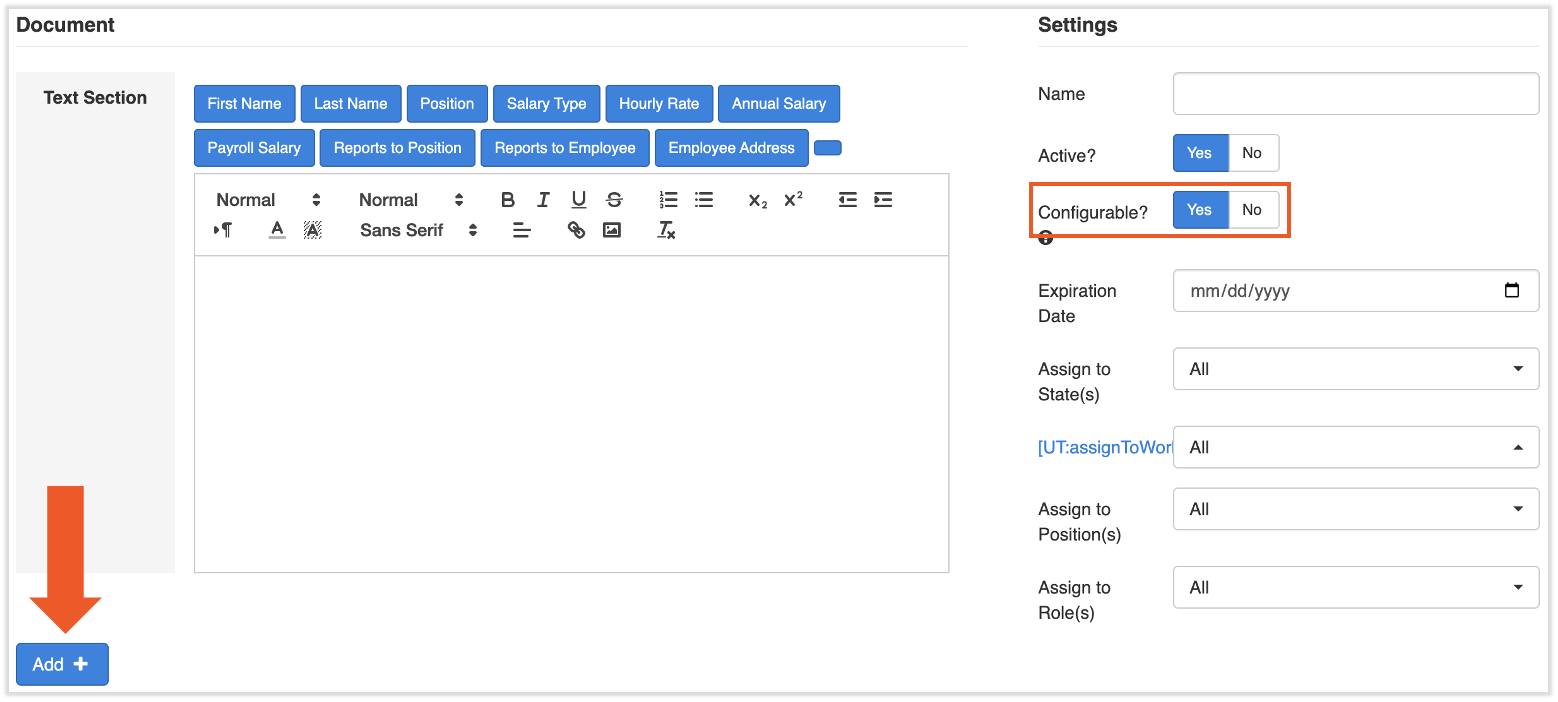Insert a hyperlink with link icon
This screenshot has width=1558, height=702.
[576, 230]
